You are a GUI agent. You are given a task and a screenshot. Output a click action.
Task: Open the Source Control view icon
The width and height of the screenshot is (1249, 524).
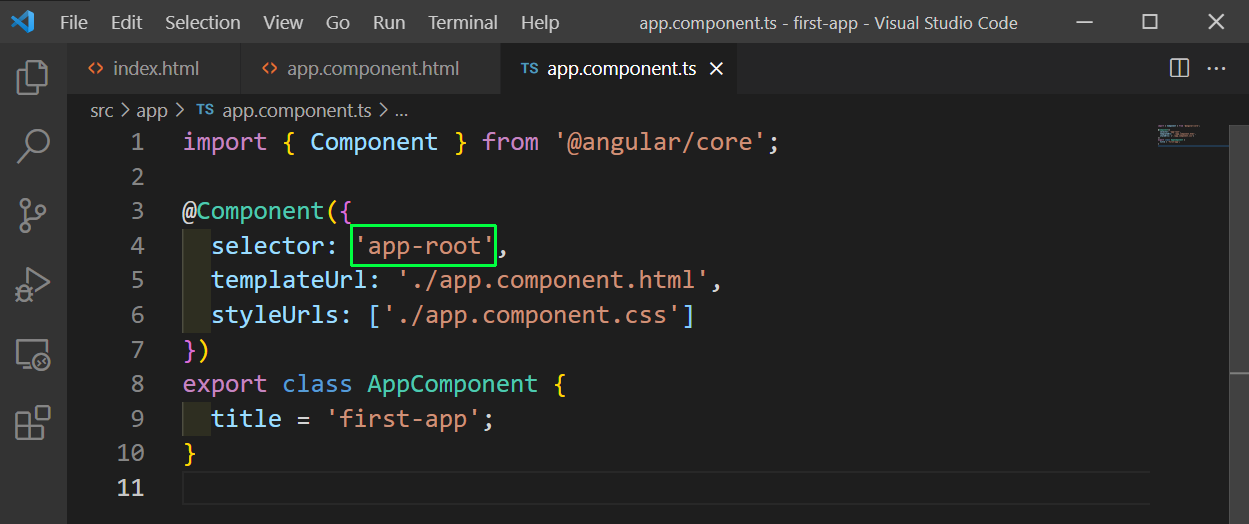33,215
